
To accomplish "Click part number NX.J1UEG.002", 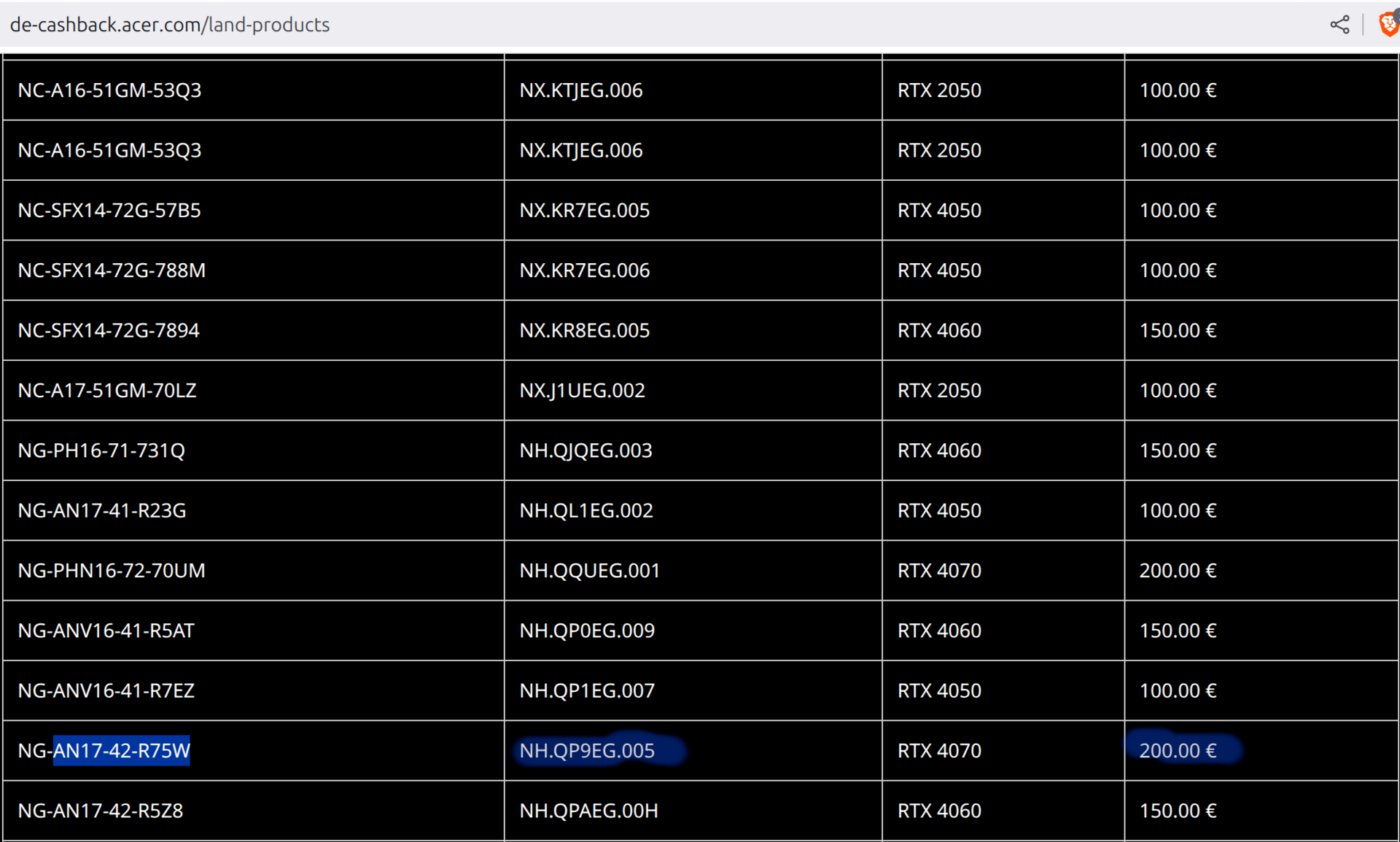I will tap(582, 391).
